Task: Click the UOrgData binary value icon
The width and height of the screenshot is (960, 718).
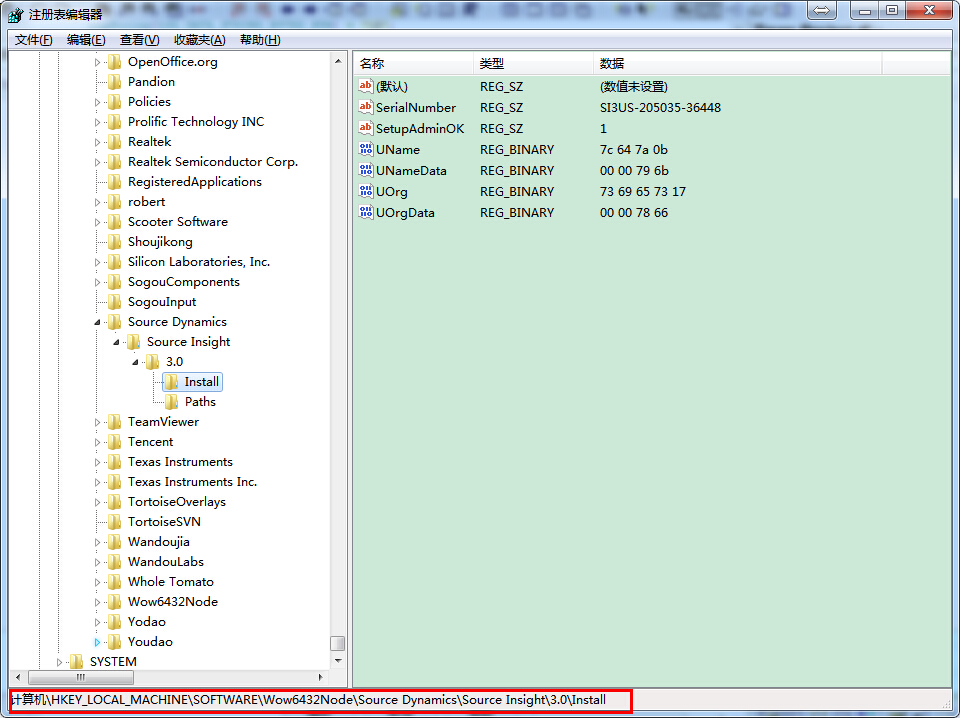Action: pyautogui.click(x=366, y=212)
